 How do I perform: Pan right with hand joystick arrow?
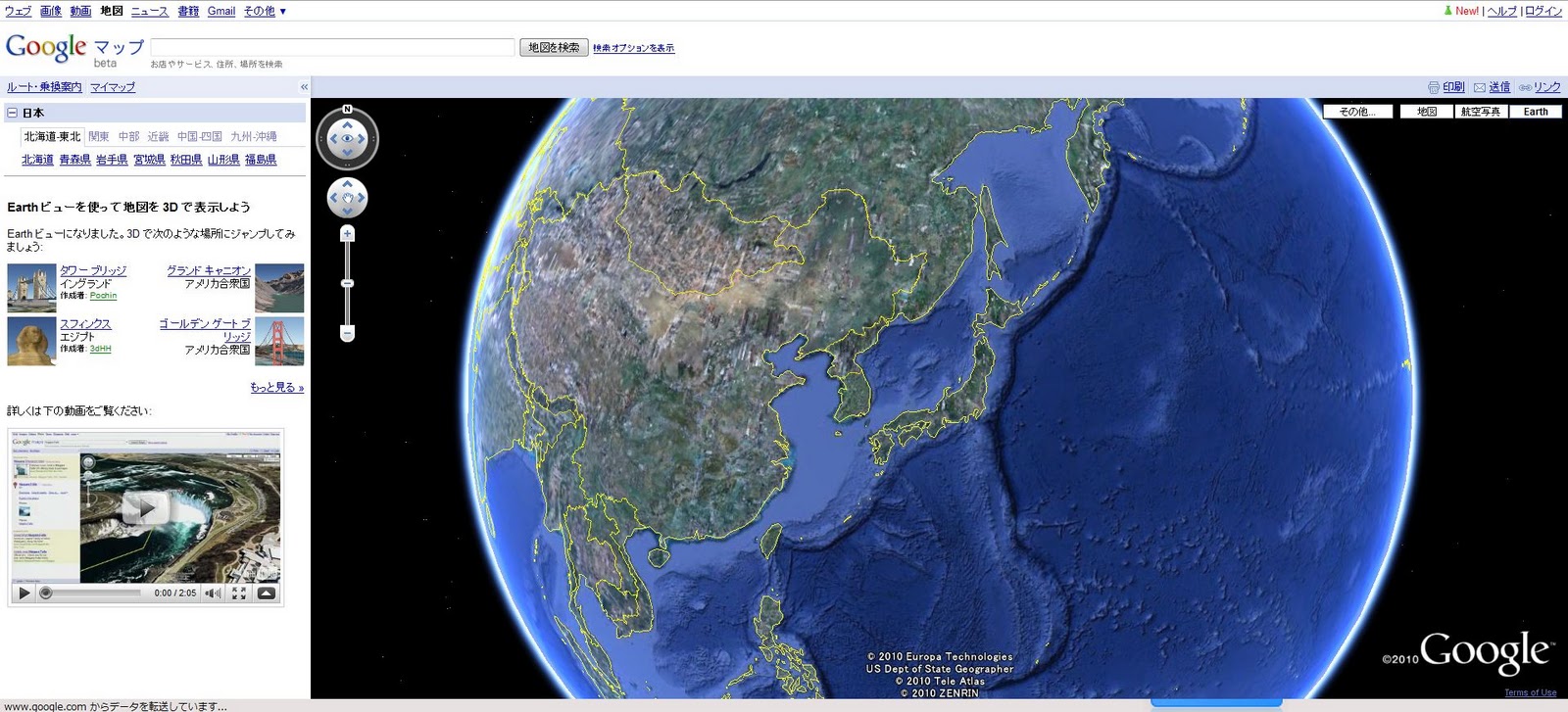coord(361,198)
